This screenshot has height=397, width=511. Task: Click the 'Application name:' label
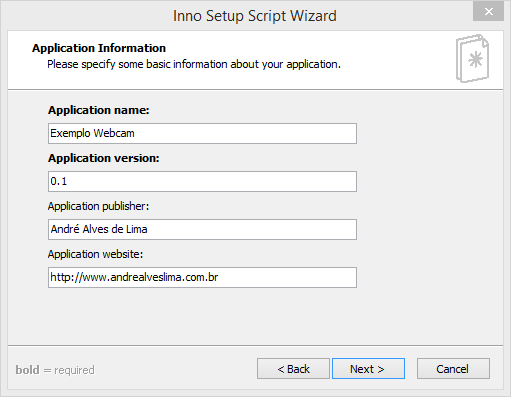click(x=99, y=110)
